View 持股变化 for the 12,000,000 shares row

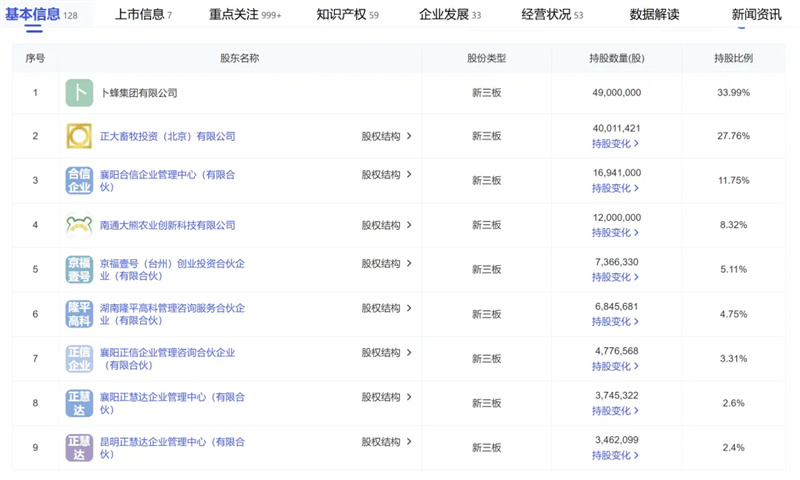point(615,233)
